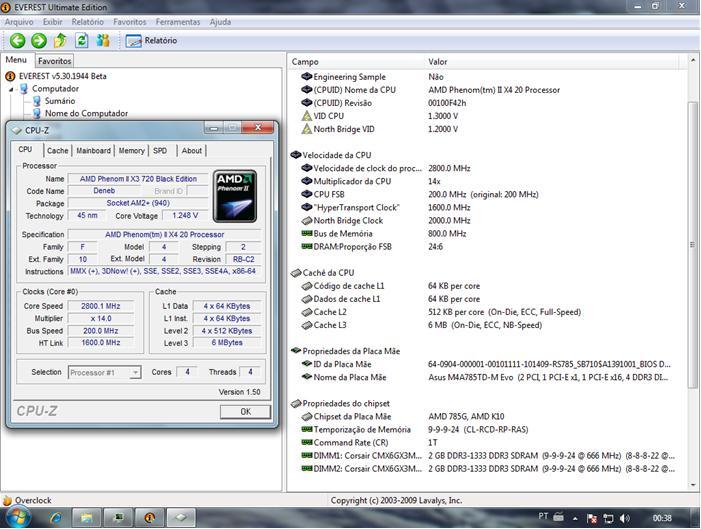
Task: Select DRAM:Proporção FSB memory icon
Action: (x=307, y=246)
